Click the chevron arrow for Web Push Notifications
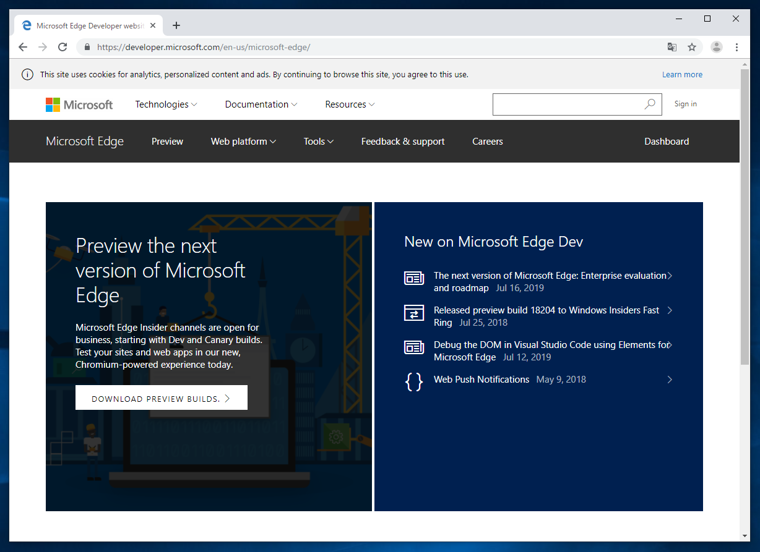 point(669,379)
